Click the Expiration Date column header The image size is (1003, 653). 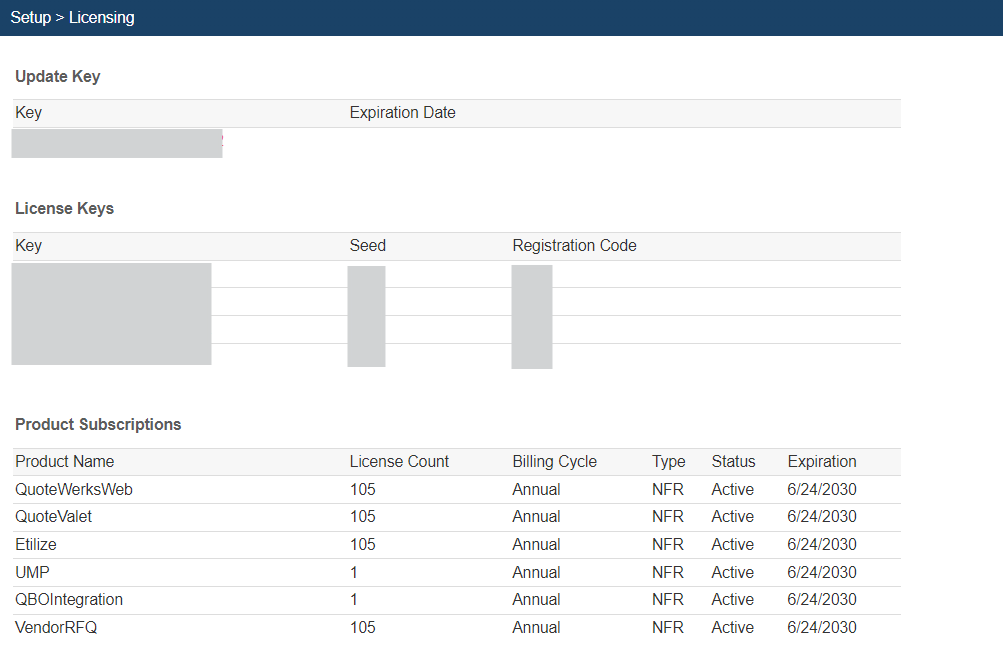[x=402, y=113]
